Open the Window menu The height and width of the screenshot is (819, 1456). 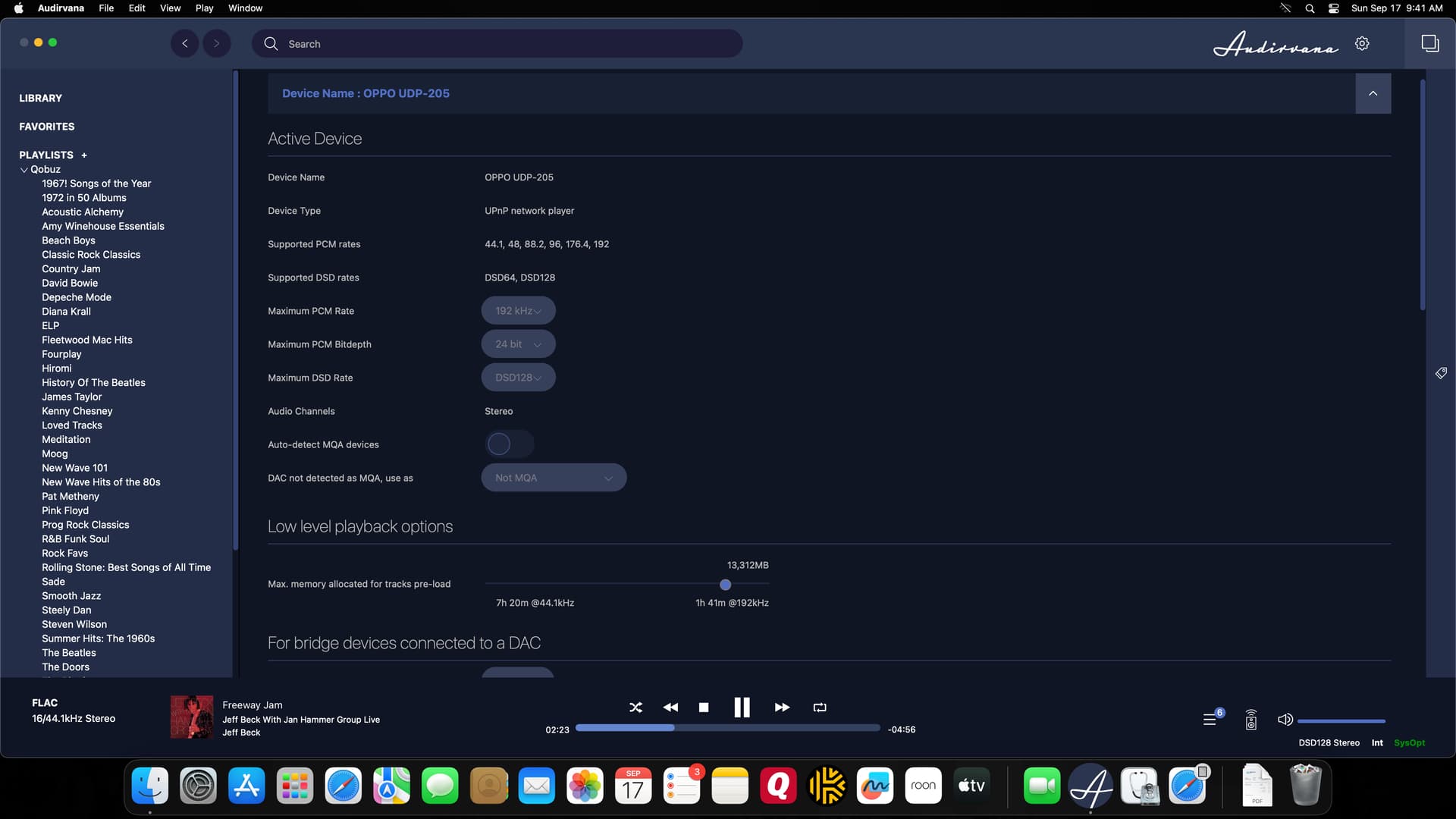(245, 8)
